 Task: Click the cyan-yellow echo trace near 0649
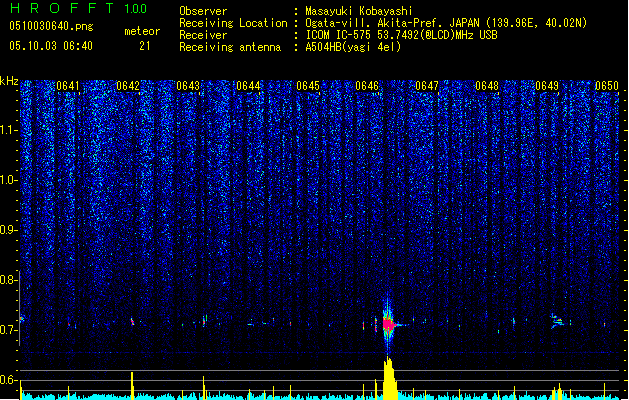557,321
